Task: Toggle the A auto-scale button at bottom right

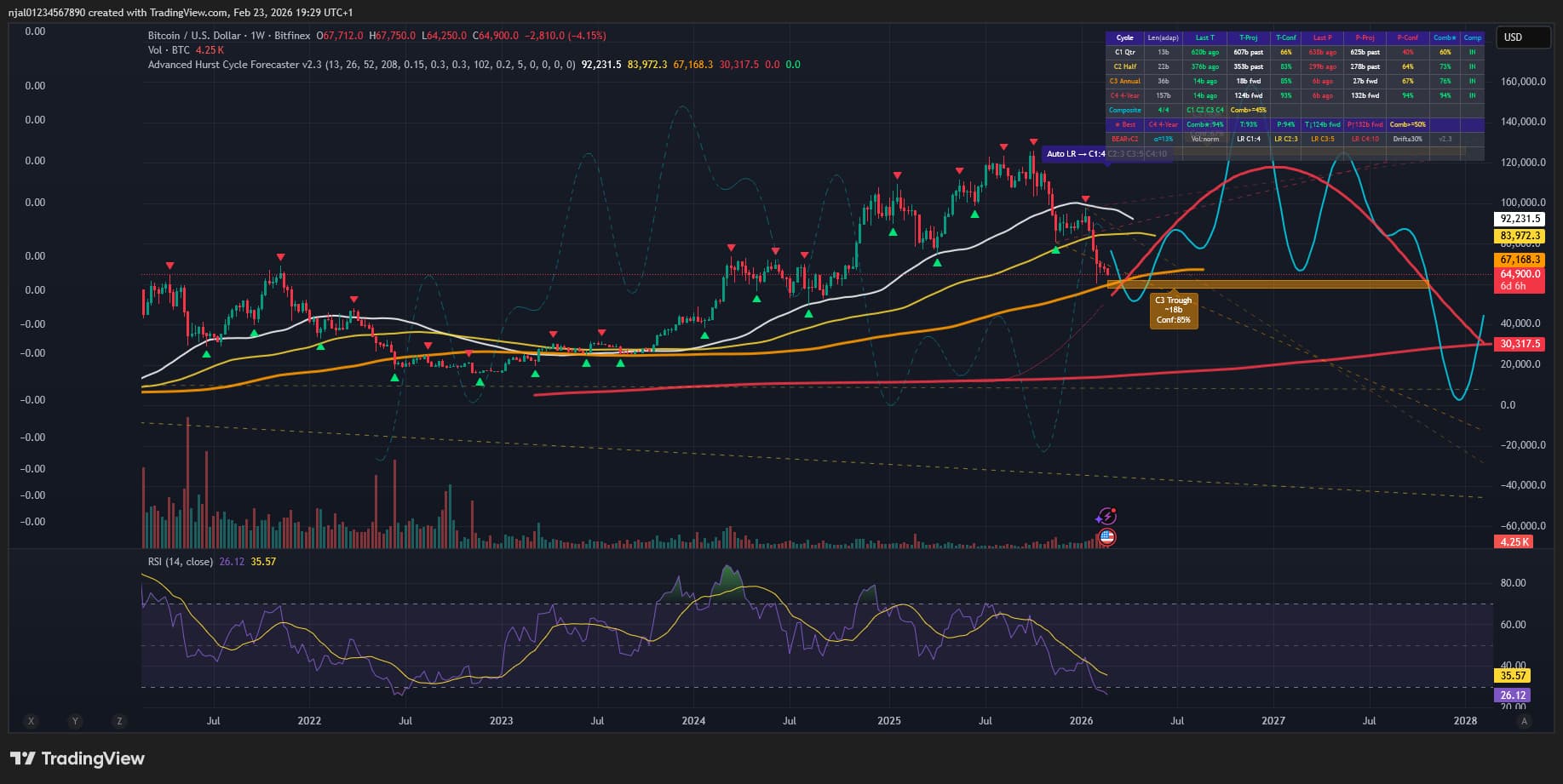Action: [1524, 721]
